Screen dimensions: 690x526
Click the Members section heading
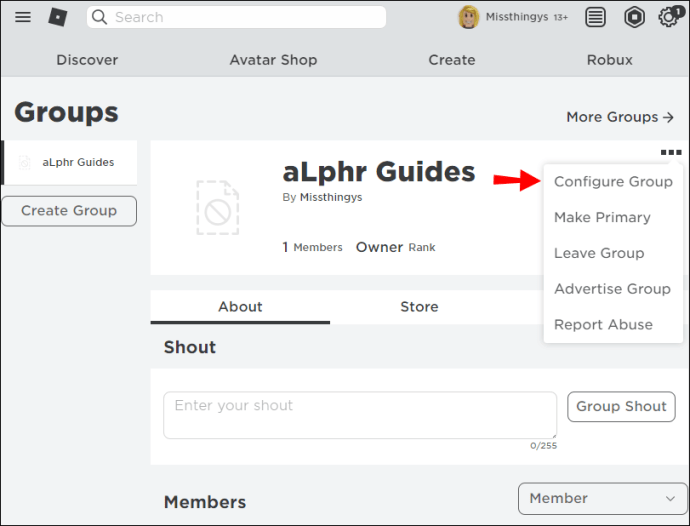click(205, 502)
